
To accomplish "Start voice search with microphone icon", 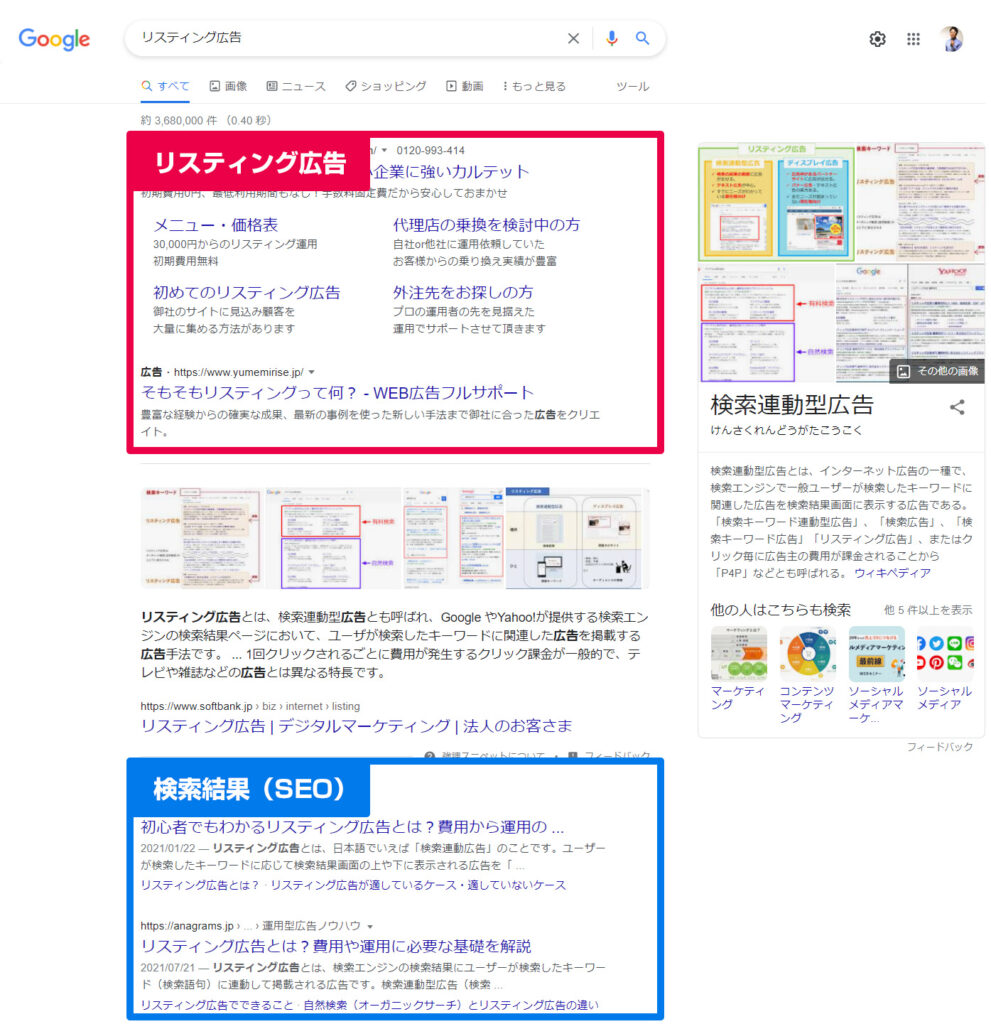I will click(611, 39).
